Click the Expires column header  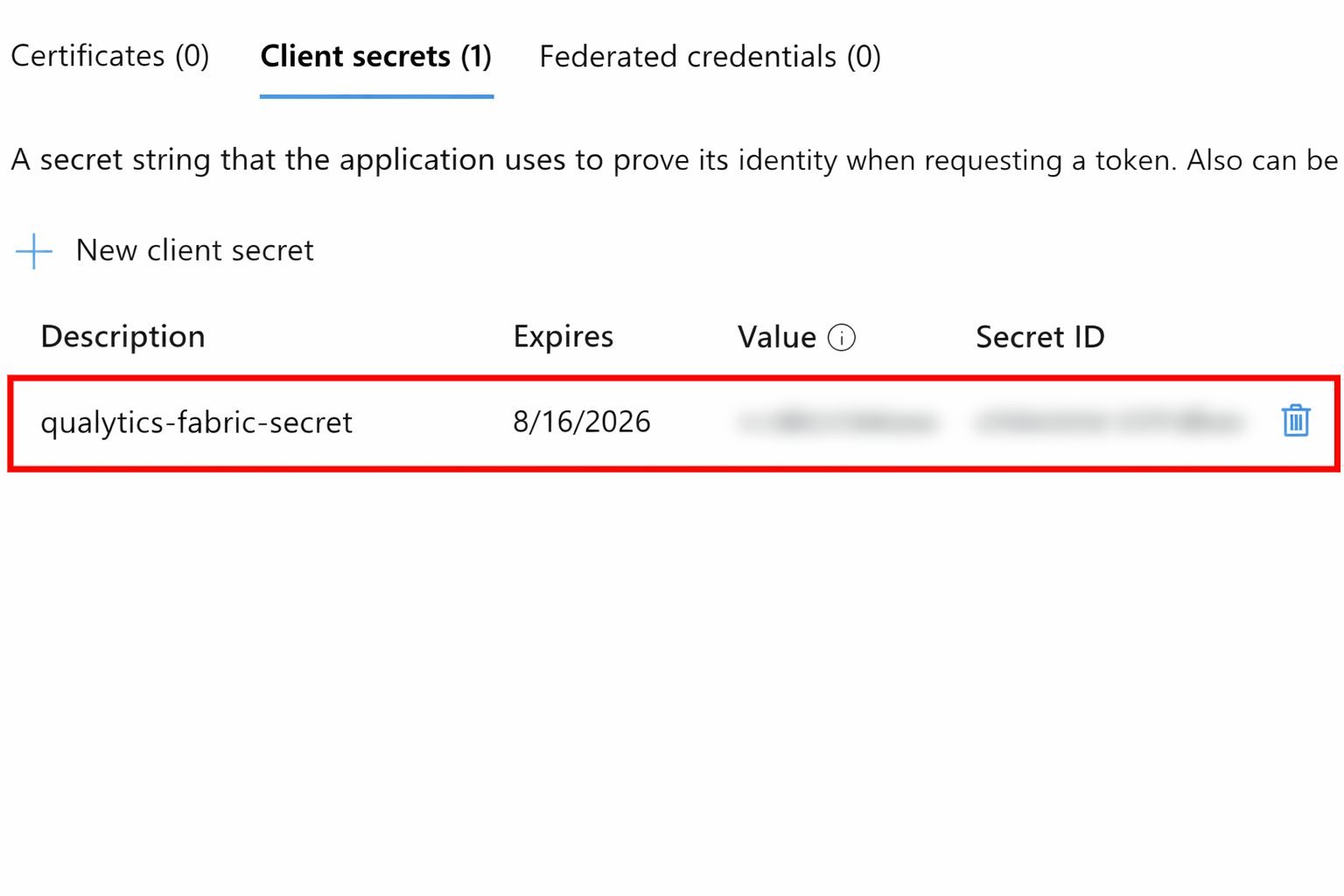pyautogui.click(x=563, y=336)
